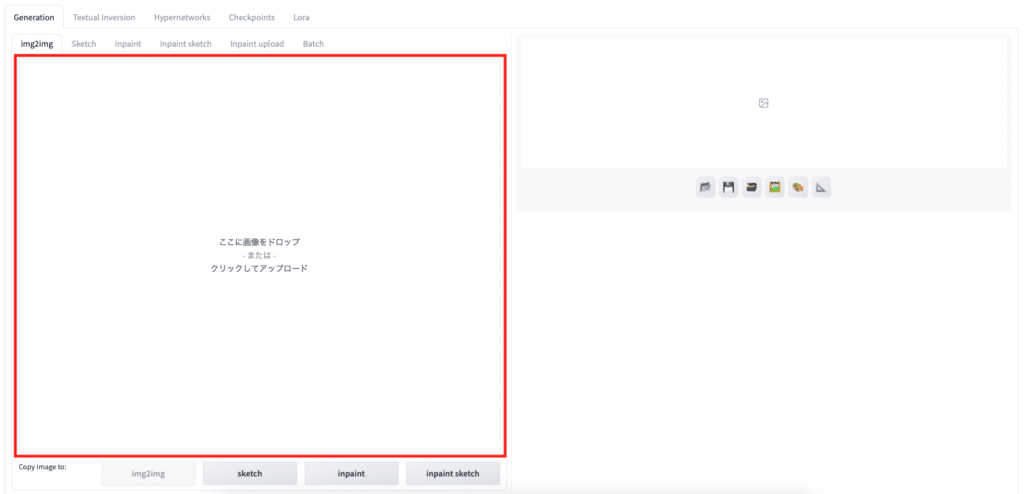This screenshot has height=494, width=1024.
Task: Click the zip archive save icon
Action: click(x=752, y=188)
